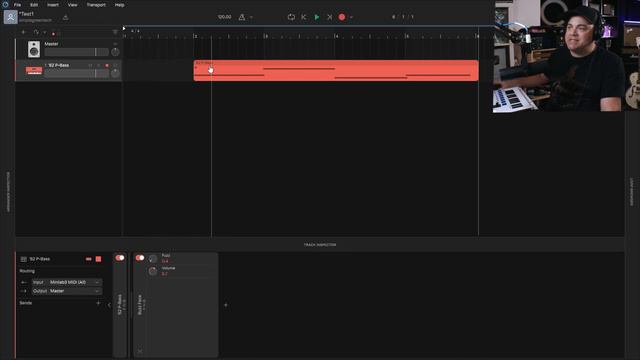Toggle record arm on '52 P-Bass track
This screenshot has width=640, height=360.
pos(107,65)
